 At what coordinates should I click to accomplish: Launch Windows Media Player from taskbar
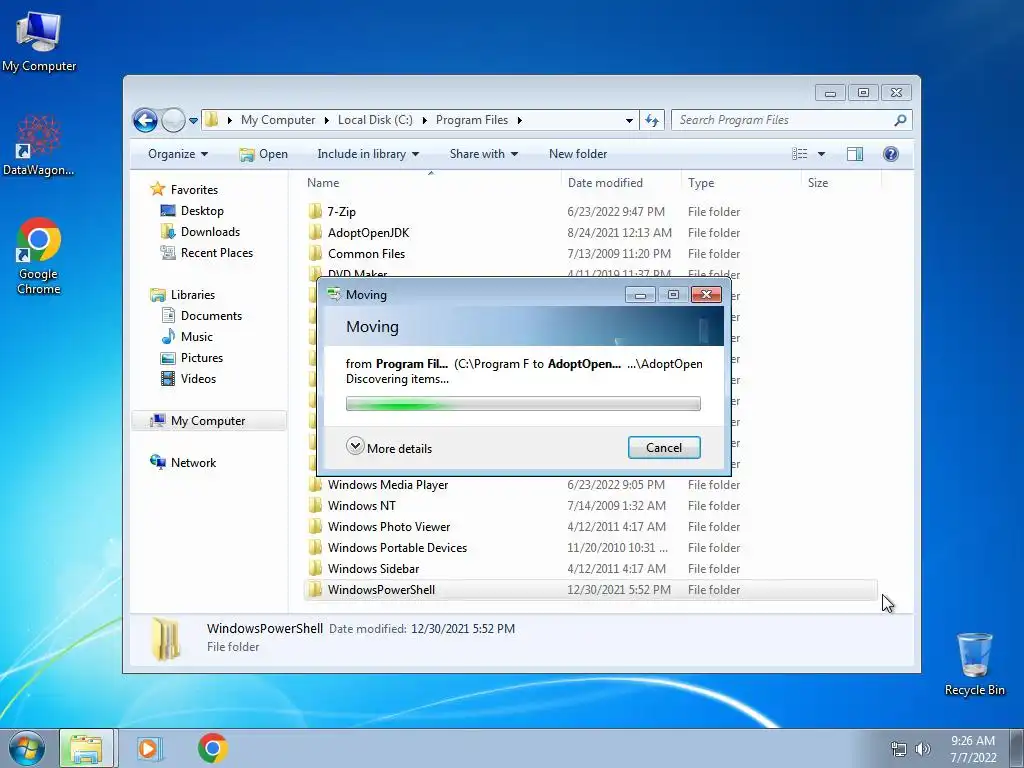click(148, 748)
